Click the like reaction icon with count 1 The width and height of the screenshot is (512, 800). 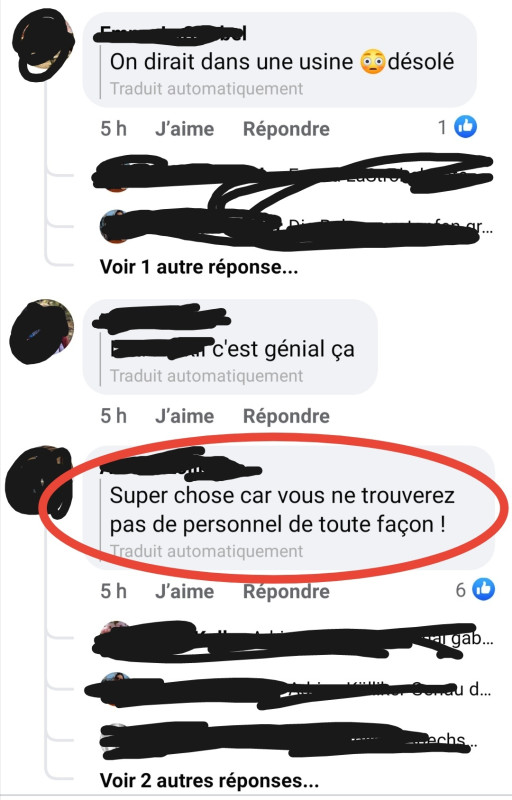tap(465, 127)
